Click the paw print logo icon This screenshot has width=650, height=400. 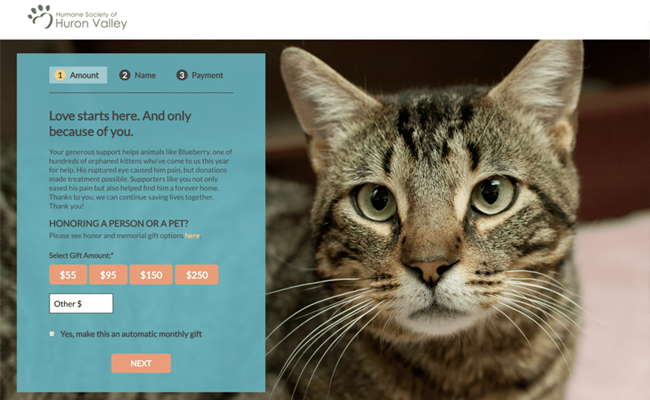point(40,17)
